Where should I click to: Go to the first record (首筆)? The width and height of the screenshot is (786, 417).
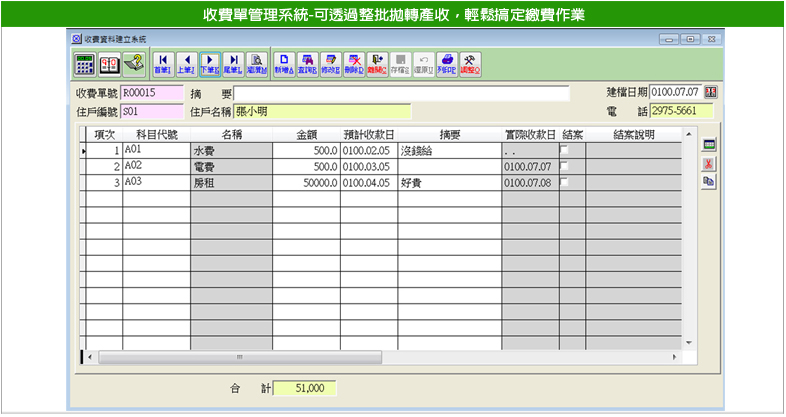(x=163, y=64)
